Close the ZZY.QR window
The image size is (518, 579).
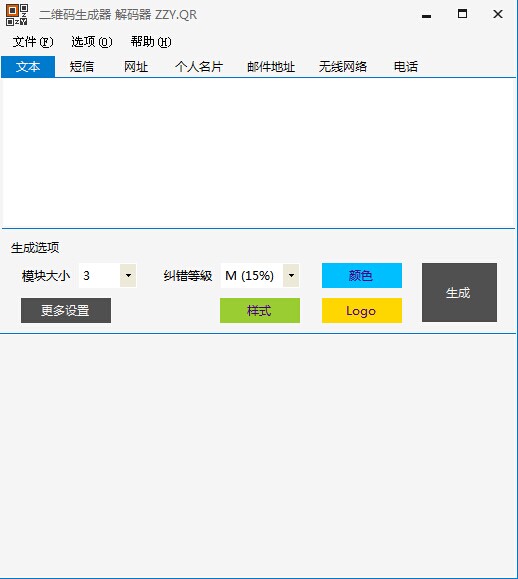[498, 14]
